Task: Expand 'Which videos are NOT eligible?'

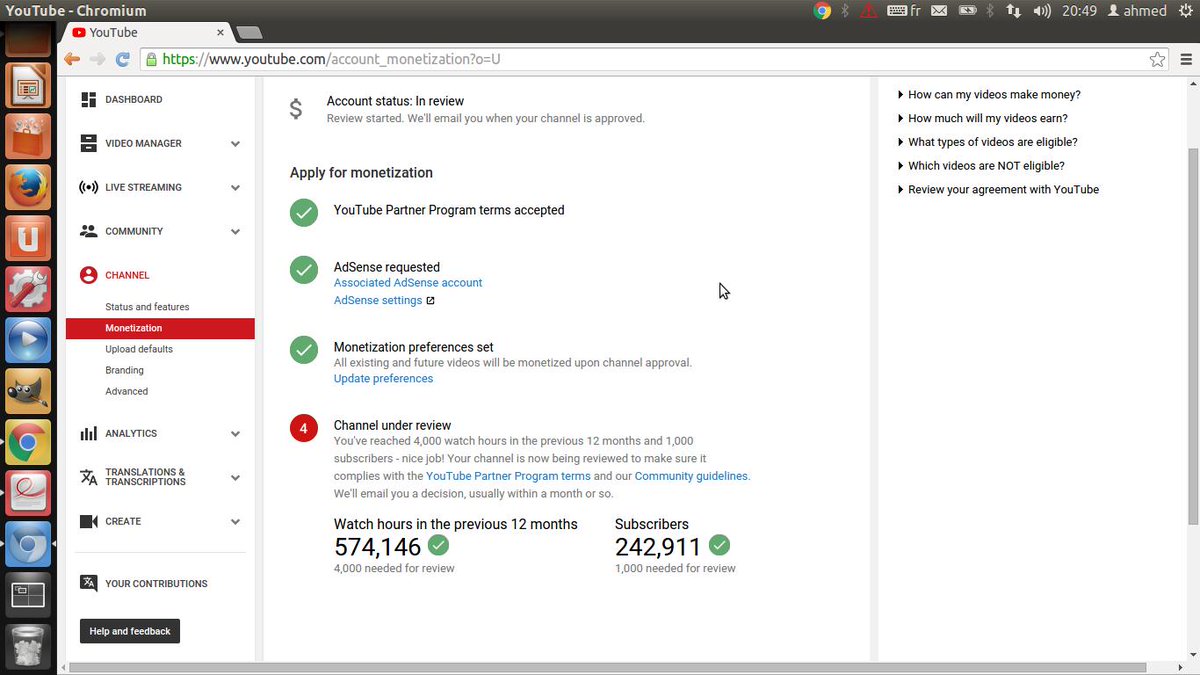Action: 980,166
